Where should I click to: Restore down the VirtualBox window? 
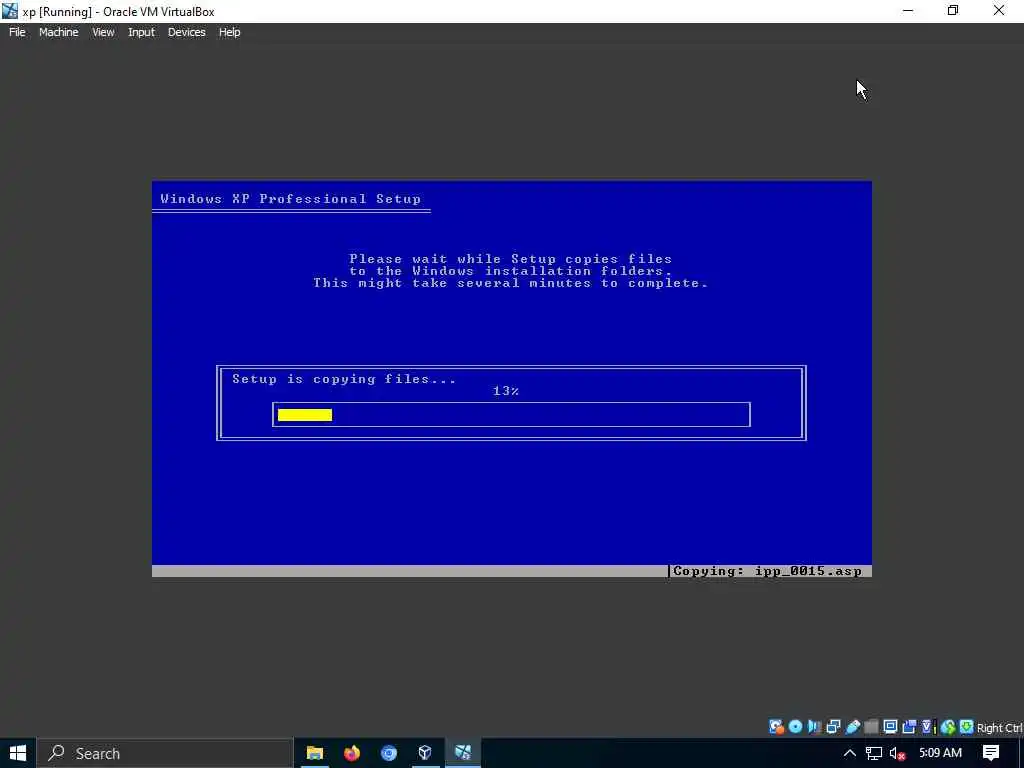click(953, 11)
